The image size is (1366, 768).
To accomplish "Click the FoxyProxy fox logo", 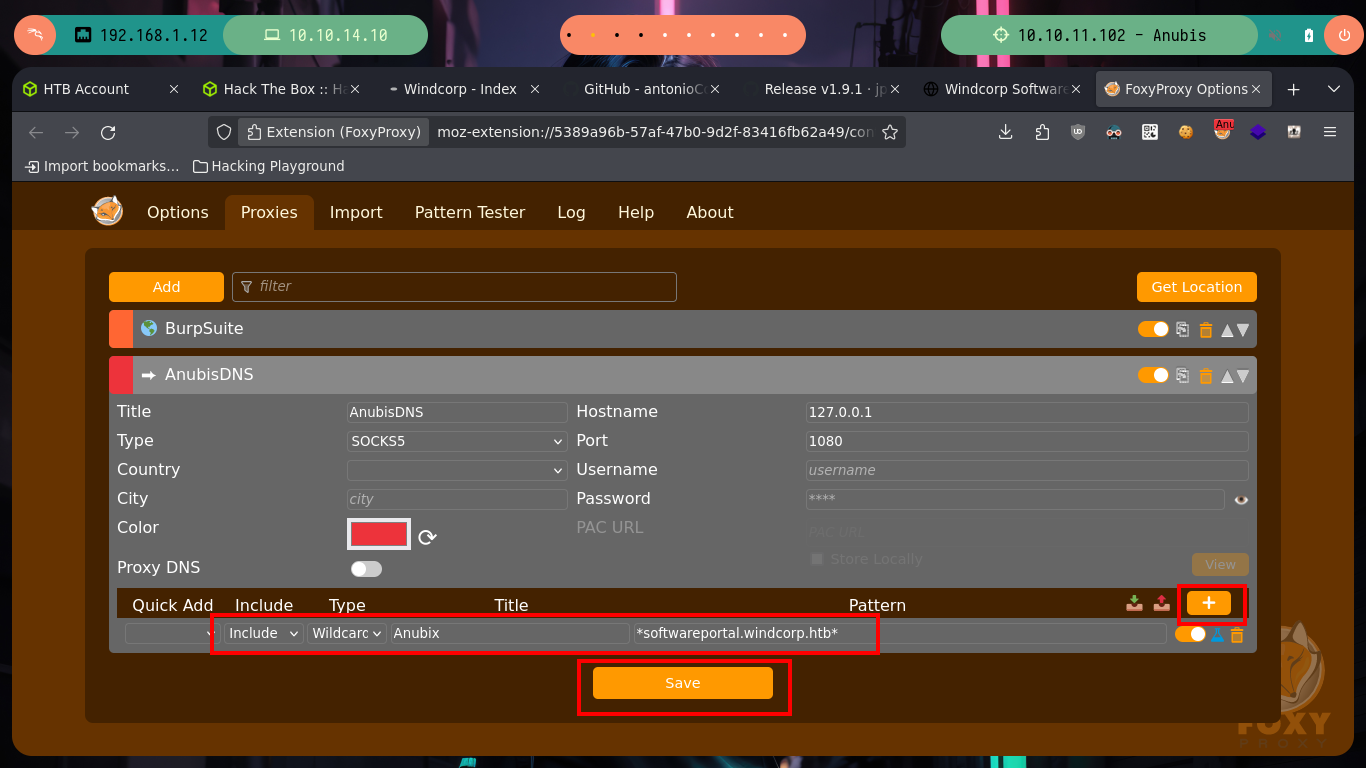I will (107, 211).
